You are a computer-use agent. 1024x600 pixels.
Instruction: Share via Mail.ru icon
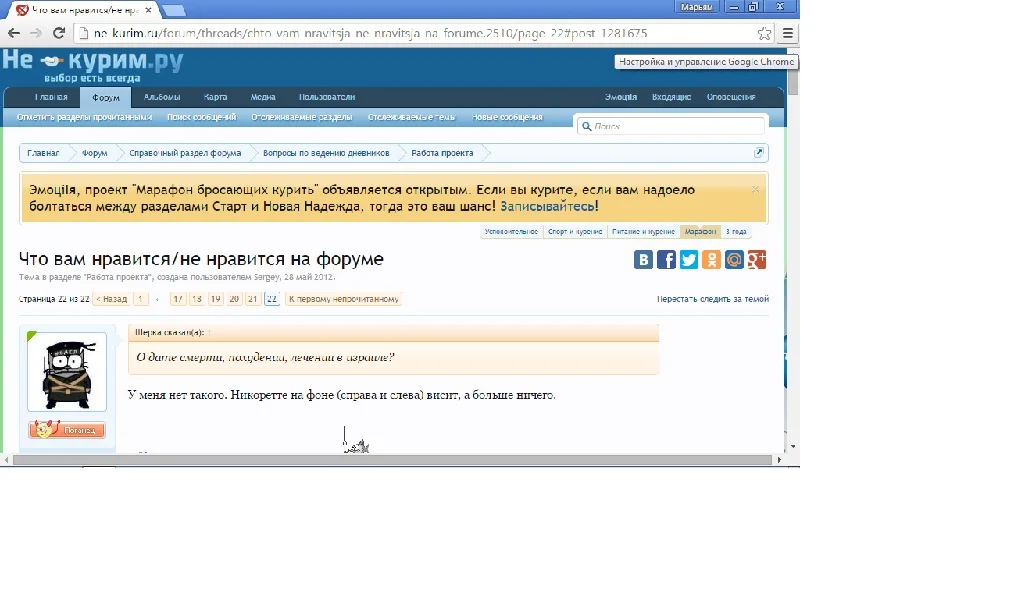(735, 260)
